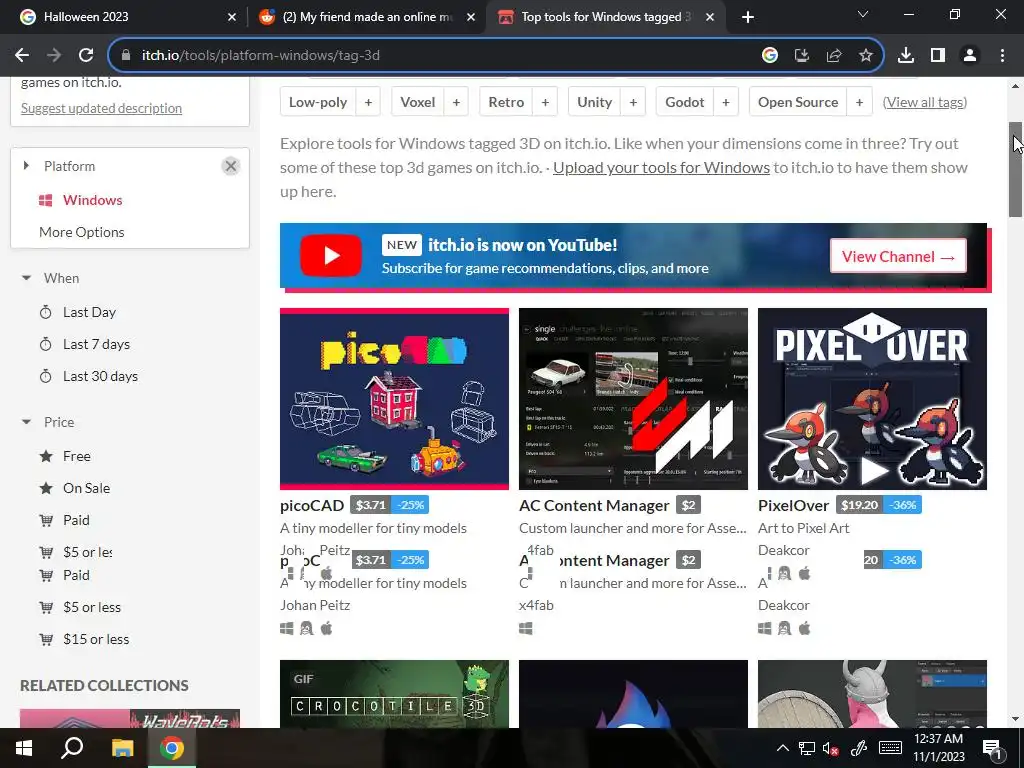Click the Chrome taskbar icon
Image resolution: width=1024 pixels, height=768 pixels.
(172, 748)
